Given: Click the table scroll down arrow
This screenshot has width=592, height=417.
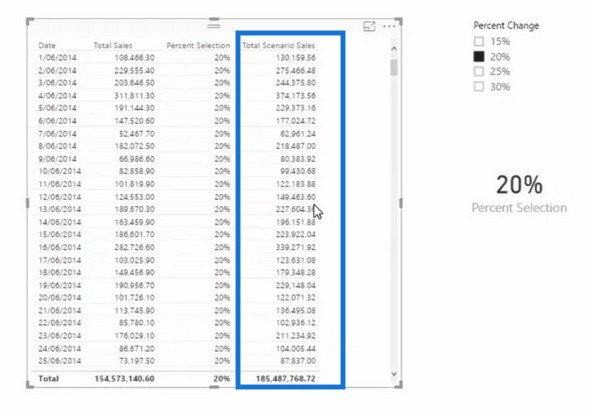Looking at the screenshot, I should (x=394, y=374).
